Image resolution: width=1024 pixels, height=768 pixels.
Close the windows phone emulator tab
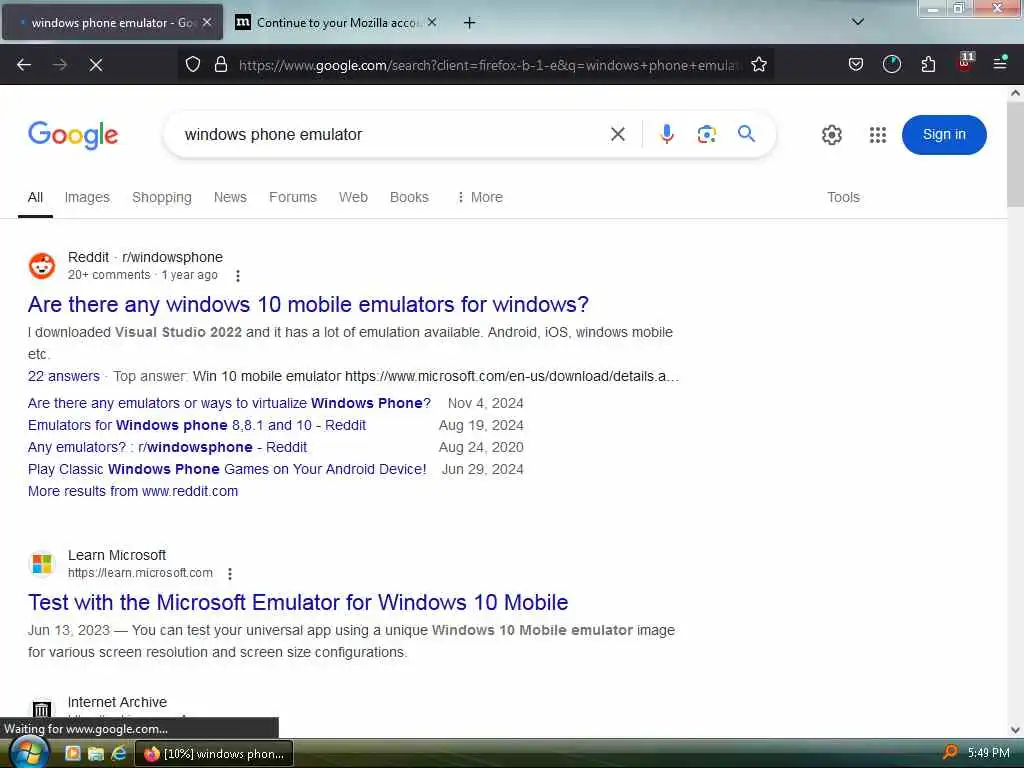click(x=207, y=22)
